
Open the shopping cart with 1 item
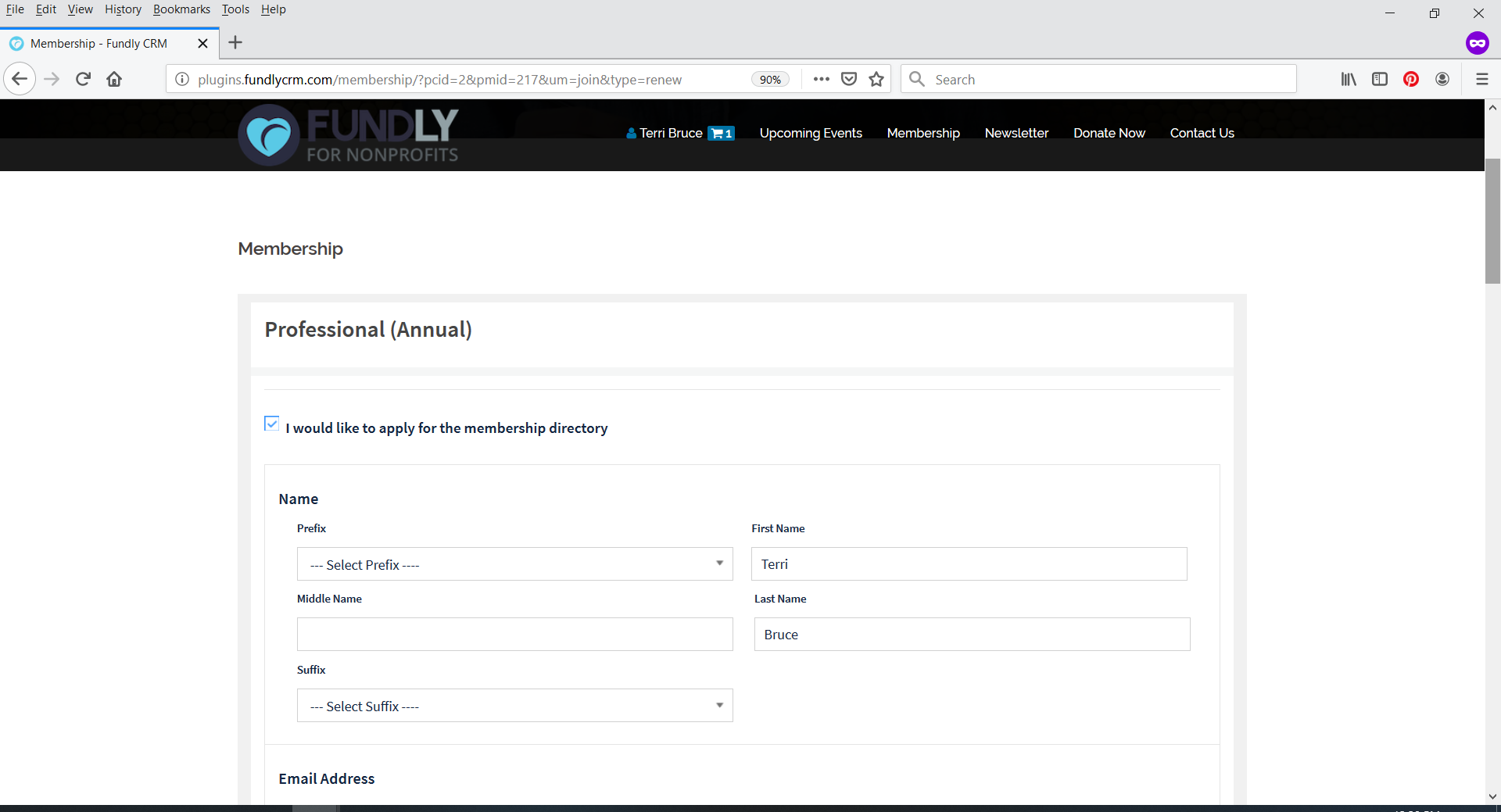[x=721, y=134]
